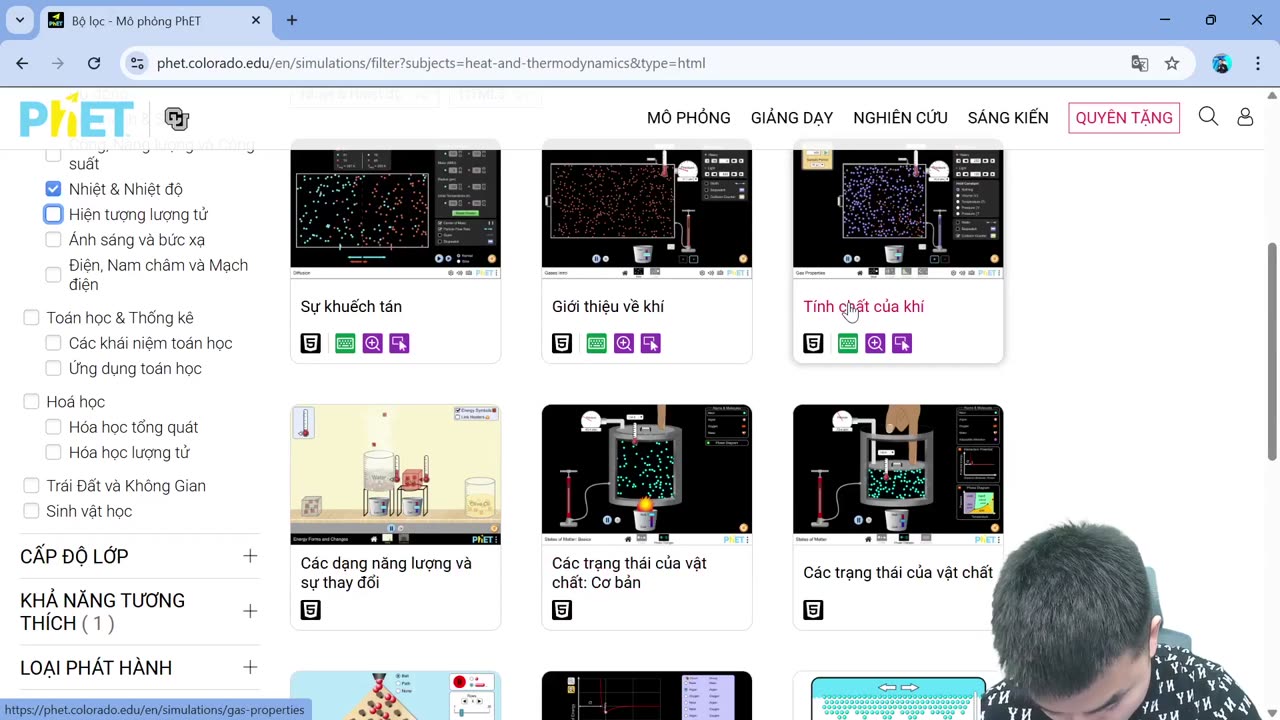Reload the page with the refresh icon
1280x720 pixels.
94,63
